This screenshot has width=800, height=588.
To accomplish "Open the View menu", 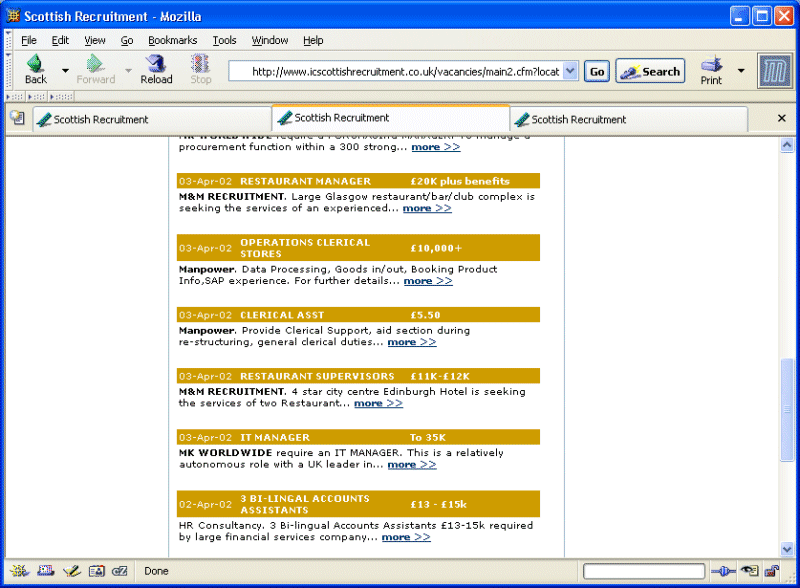I will (x=95, y=40).
